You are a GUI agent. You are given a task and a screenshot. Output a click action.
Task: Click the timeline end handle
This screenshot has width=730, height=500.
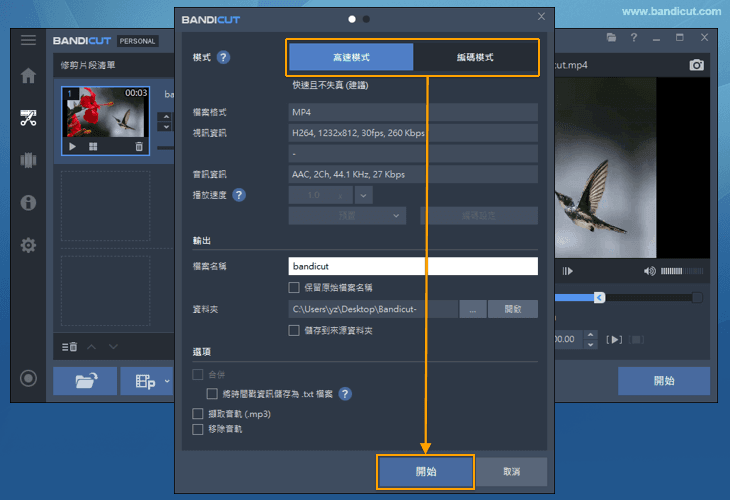(x=697, y=297)
